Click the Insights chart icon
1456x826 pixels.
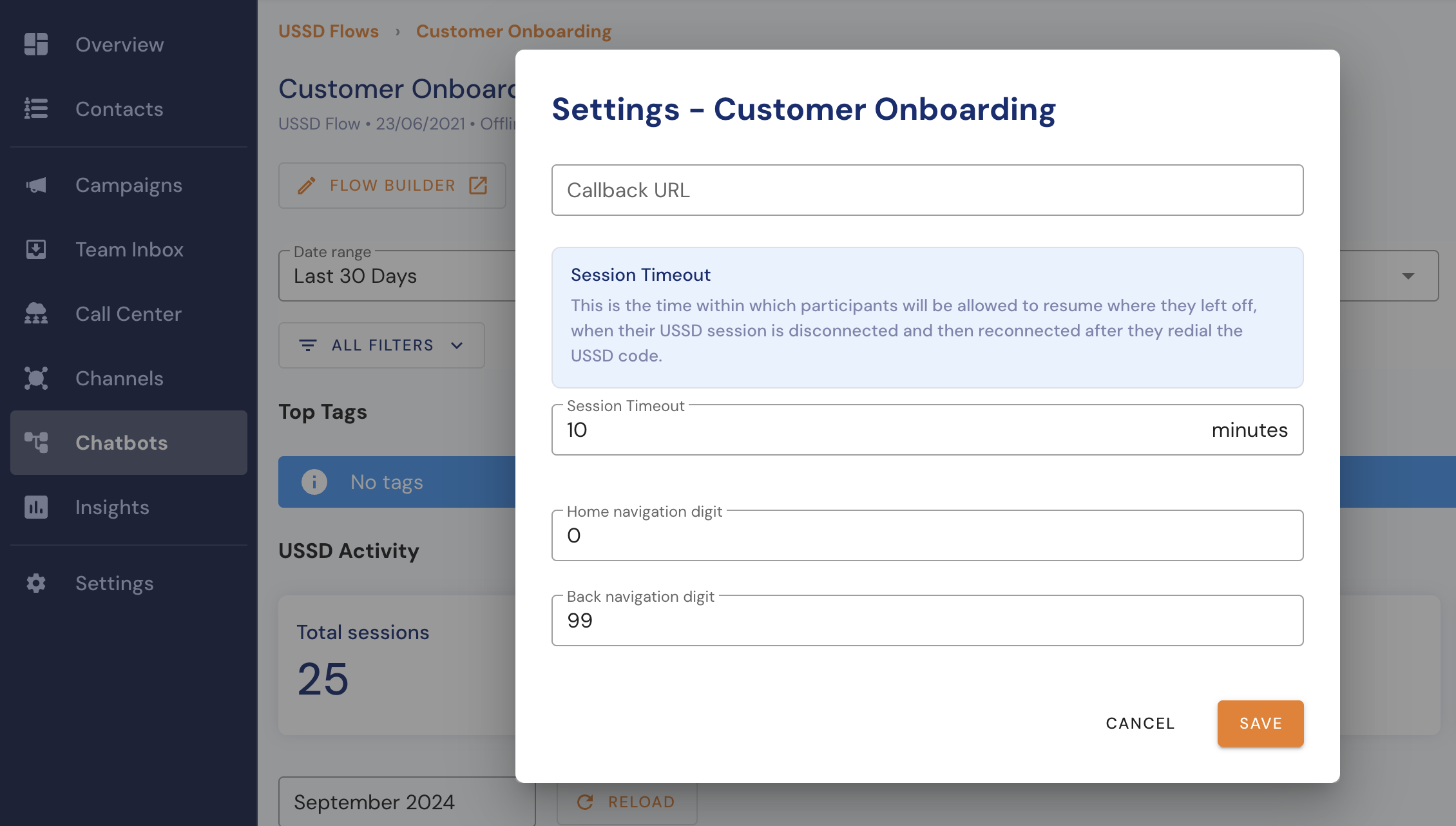[x=36, y=507]
